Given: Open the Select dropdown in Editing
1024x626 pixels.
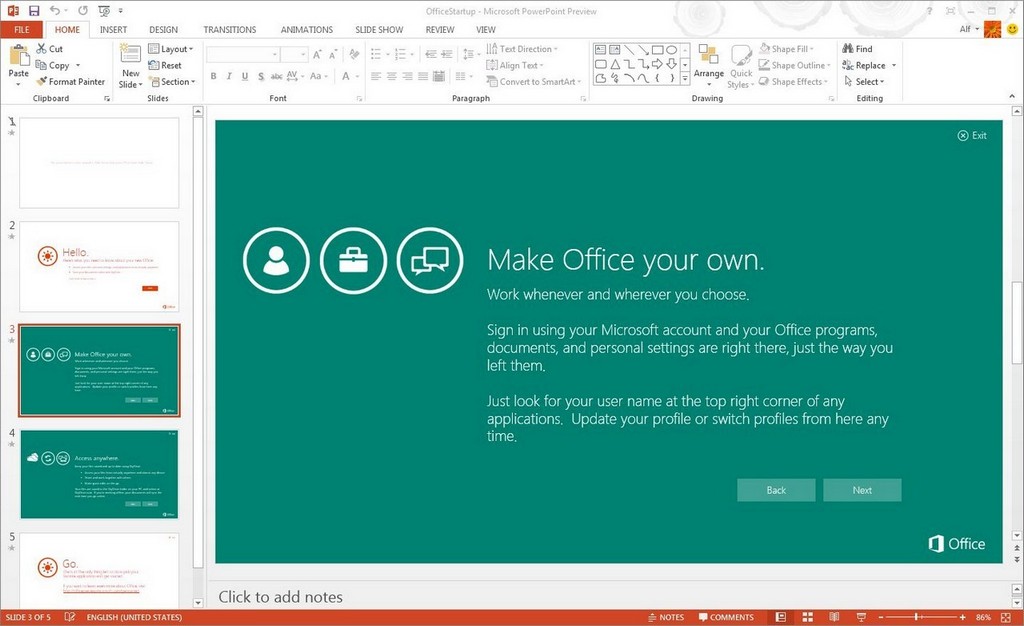Looking at the screenshot, I should coord(863,82).
